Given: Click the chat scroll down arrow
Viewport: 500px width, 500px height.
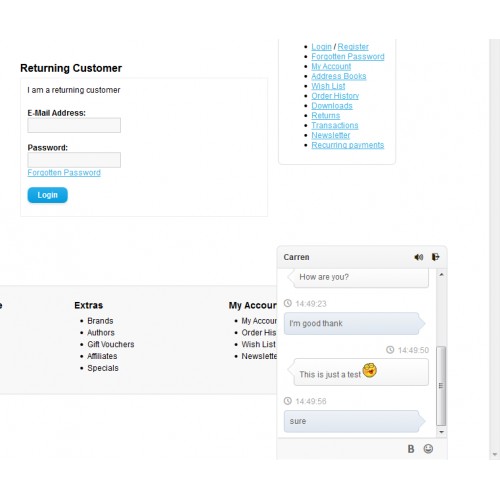Looking at the screenshot, I should [x=441, y=432].
